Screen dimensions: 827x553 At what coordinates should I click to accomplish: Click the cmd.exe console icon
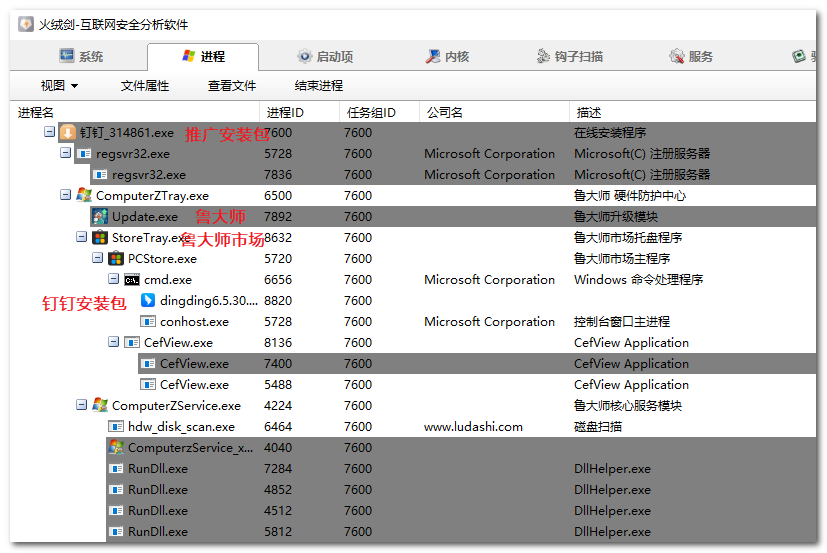point(132,280)
